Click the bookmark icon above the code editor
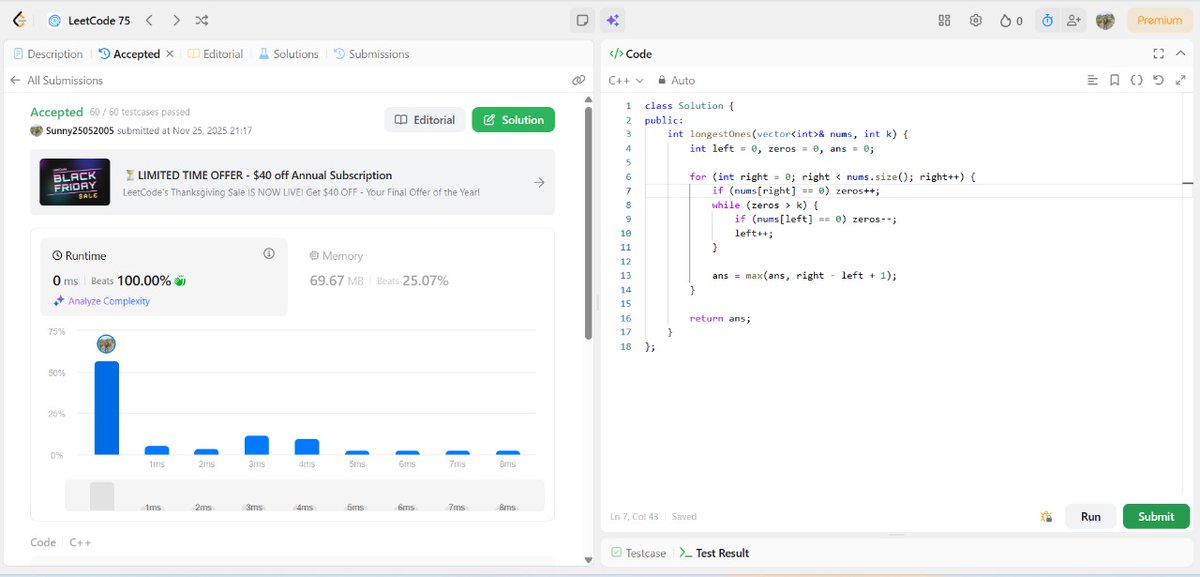Viewport: 1200px width, 577px height. (x=1114, y=80)
